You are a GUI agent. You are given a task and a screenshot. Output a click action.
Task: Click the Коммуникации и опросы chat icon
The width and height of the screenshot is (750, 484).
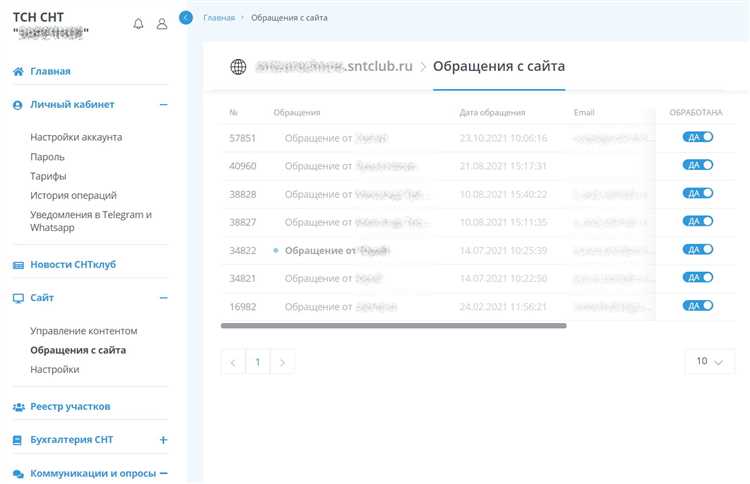(18, 473)
